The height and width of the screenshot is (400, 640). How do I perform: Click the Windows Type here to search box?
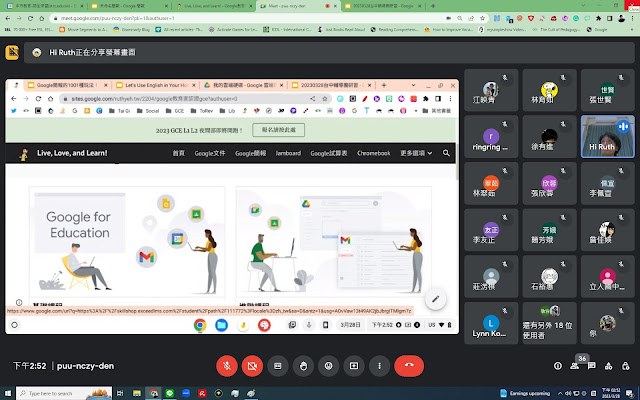[64, 393]
